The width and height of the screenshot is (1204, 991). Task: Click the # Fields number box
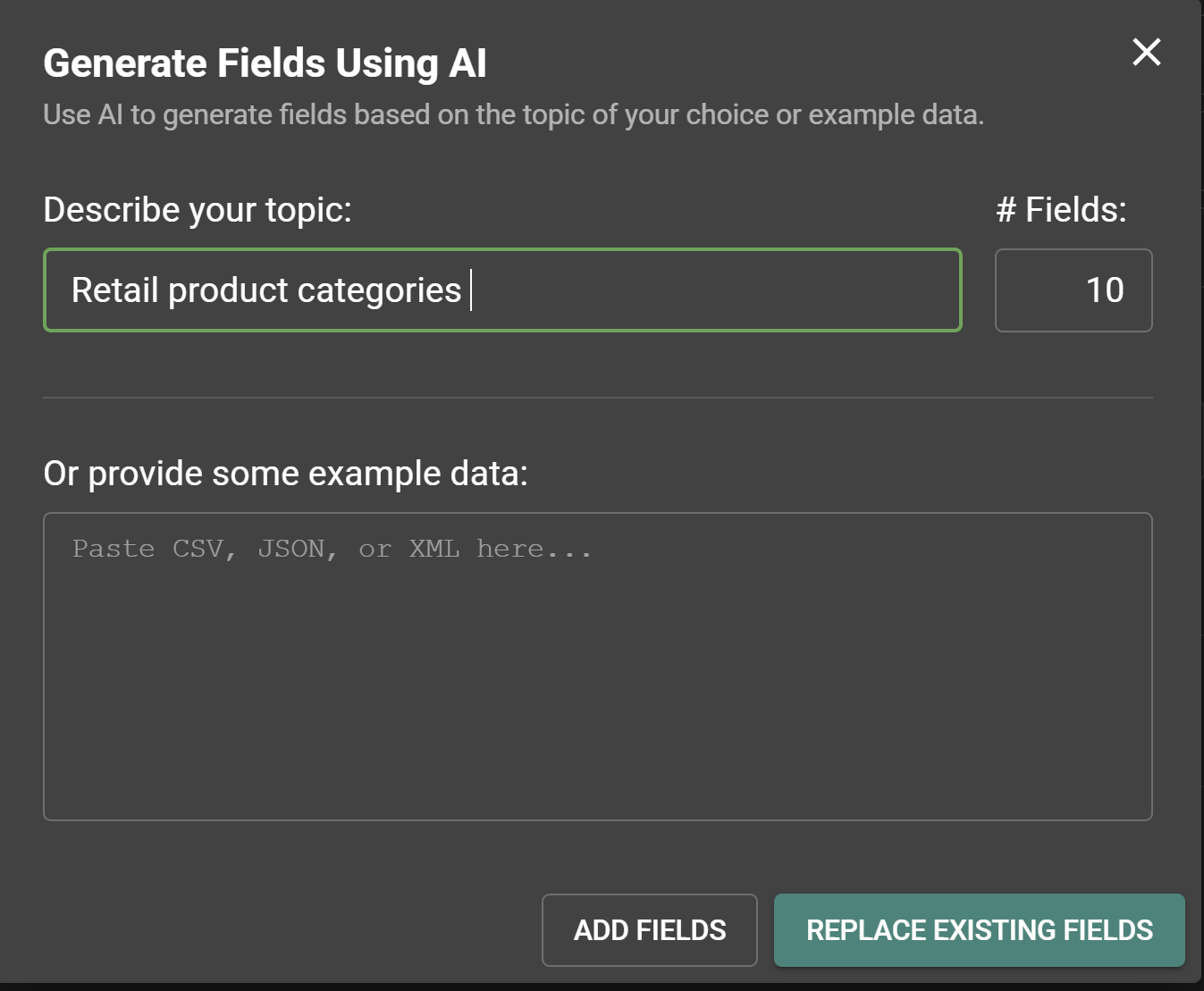pyautogui.click(x=1073, y=290)
